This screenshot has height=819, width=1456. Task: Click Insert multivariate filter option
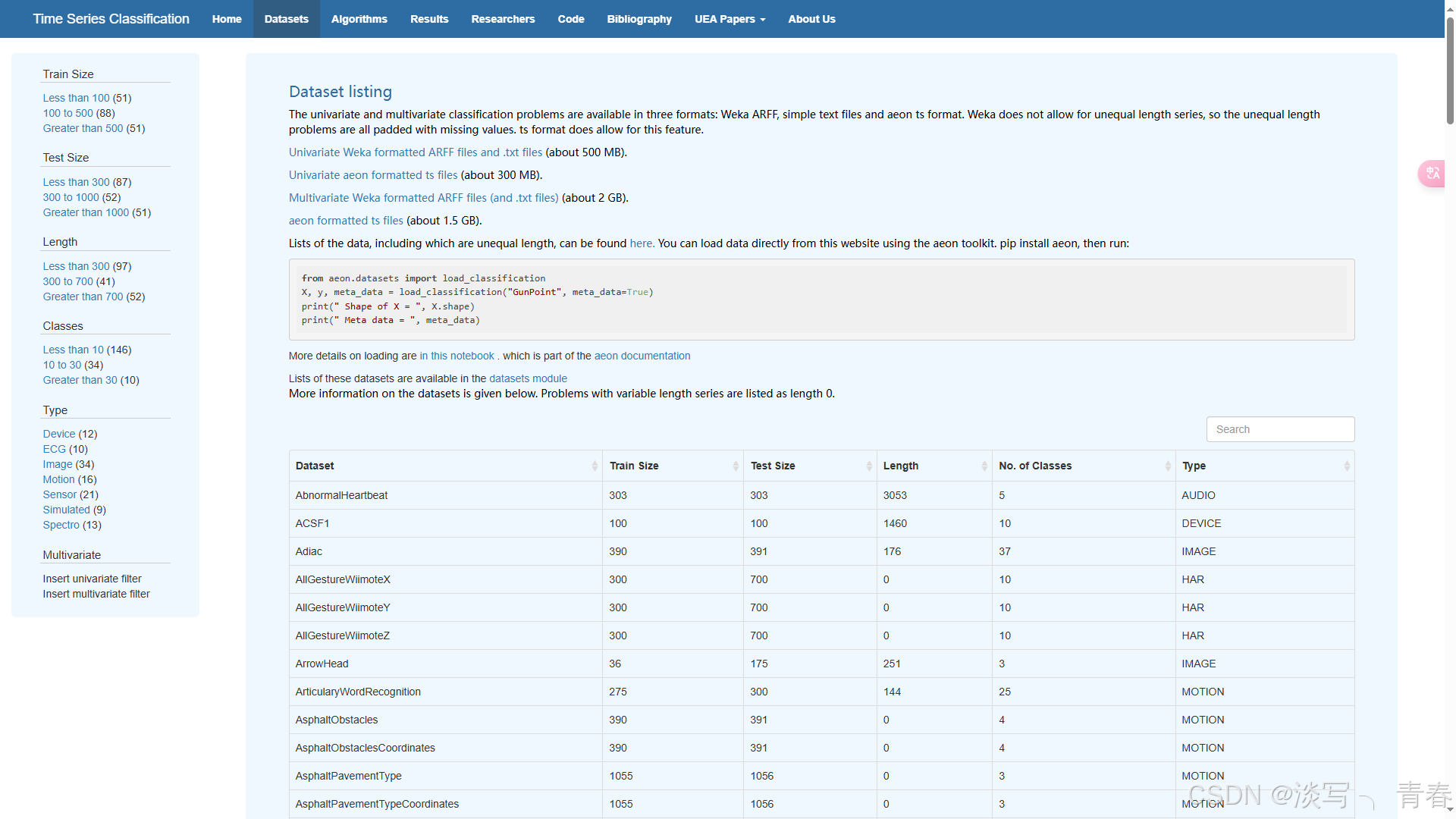point(96,594)
